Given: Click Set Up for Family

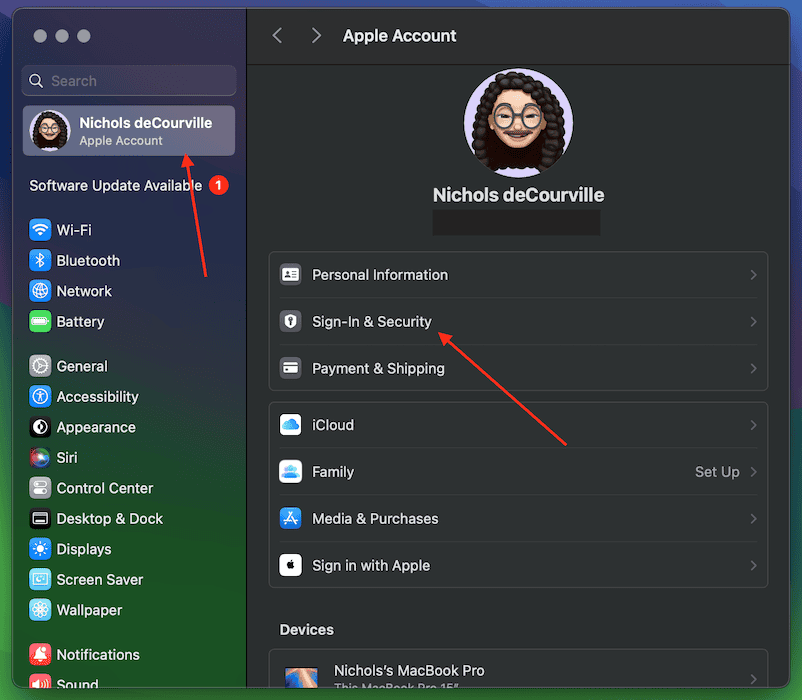Looking at the screenshot, I should (717, 472).
